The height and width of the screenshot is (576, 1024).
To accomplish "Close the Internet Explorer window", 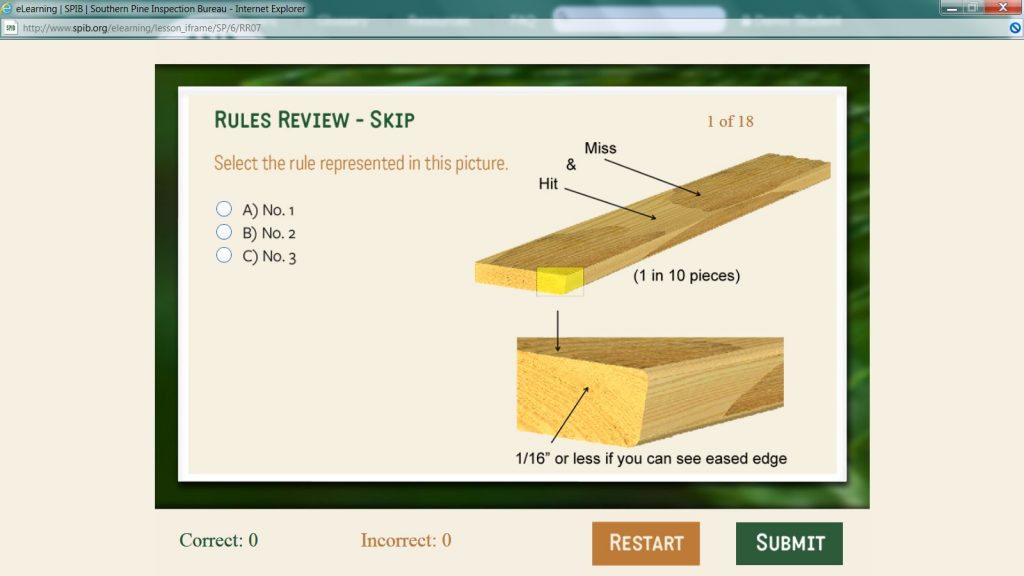I will click(1002, 8).
